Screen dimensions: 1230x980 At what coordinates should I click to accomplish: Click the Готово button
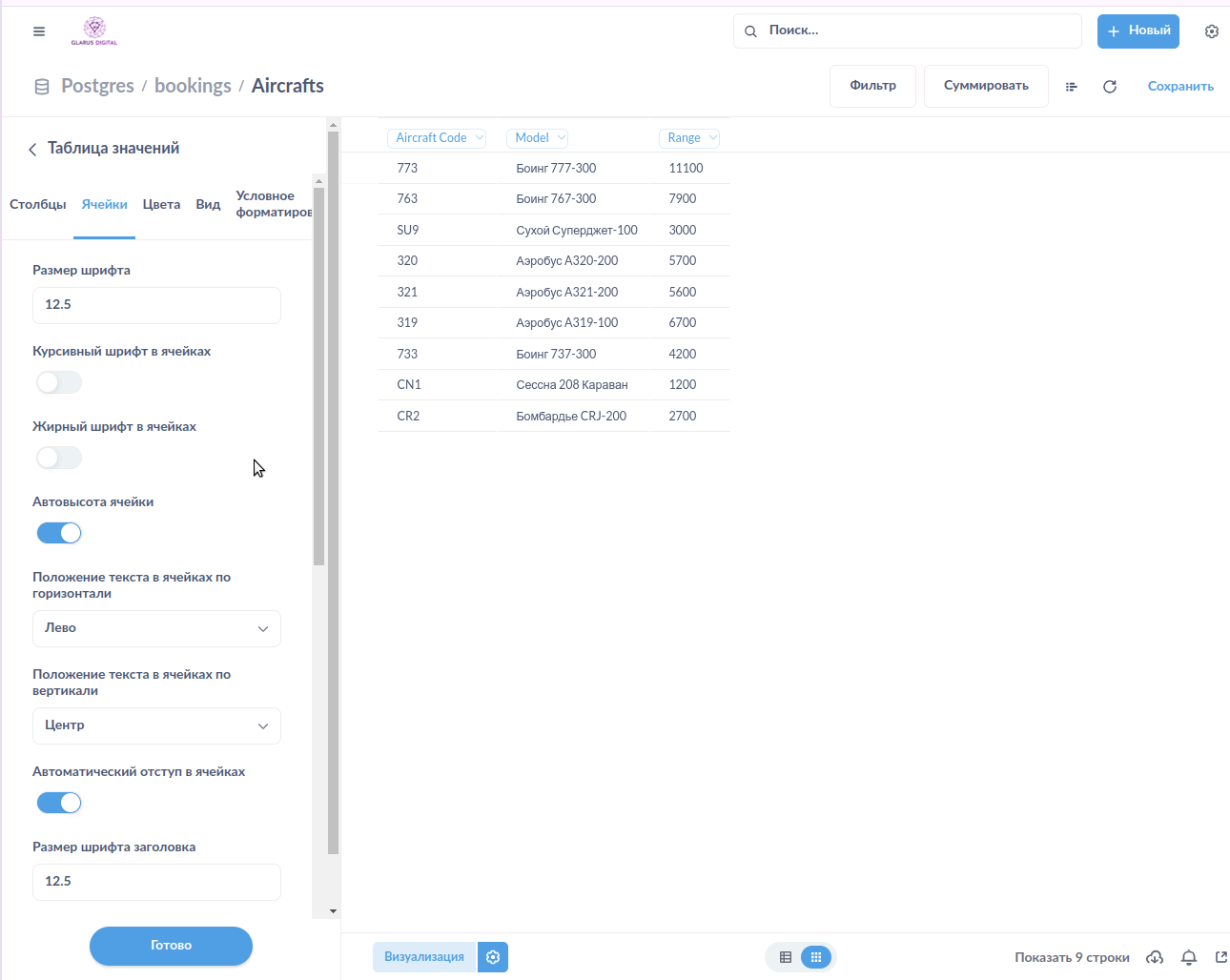click(x=171, y=946)
